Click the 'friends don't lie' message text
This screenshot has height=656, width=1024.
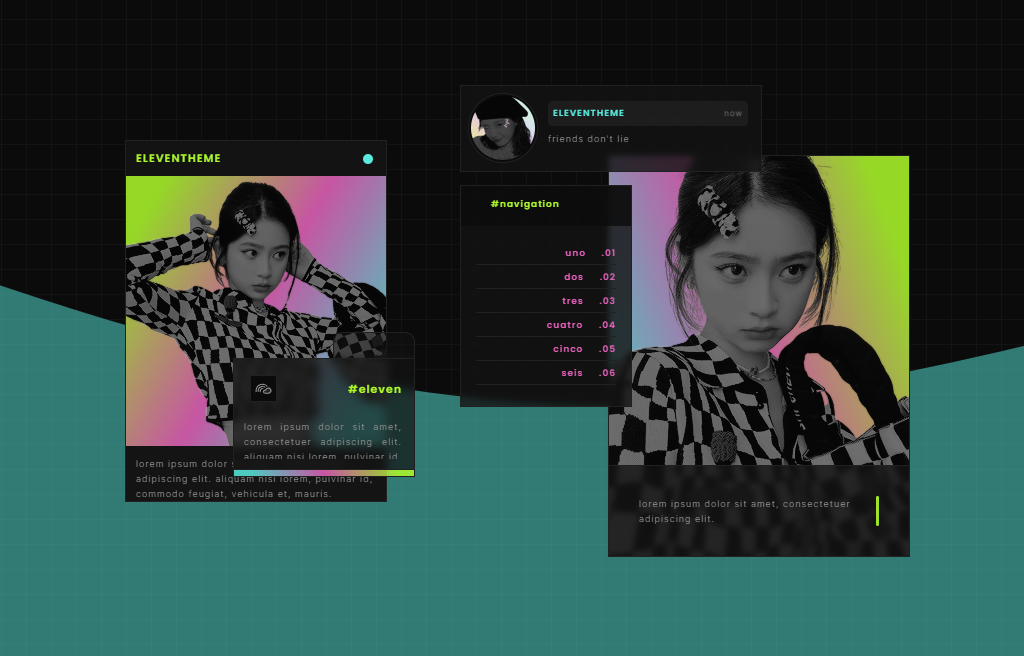(588, 139)
